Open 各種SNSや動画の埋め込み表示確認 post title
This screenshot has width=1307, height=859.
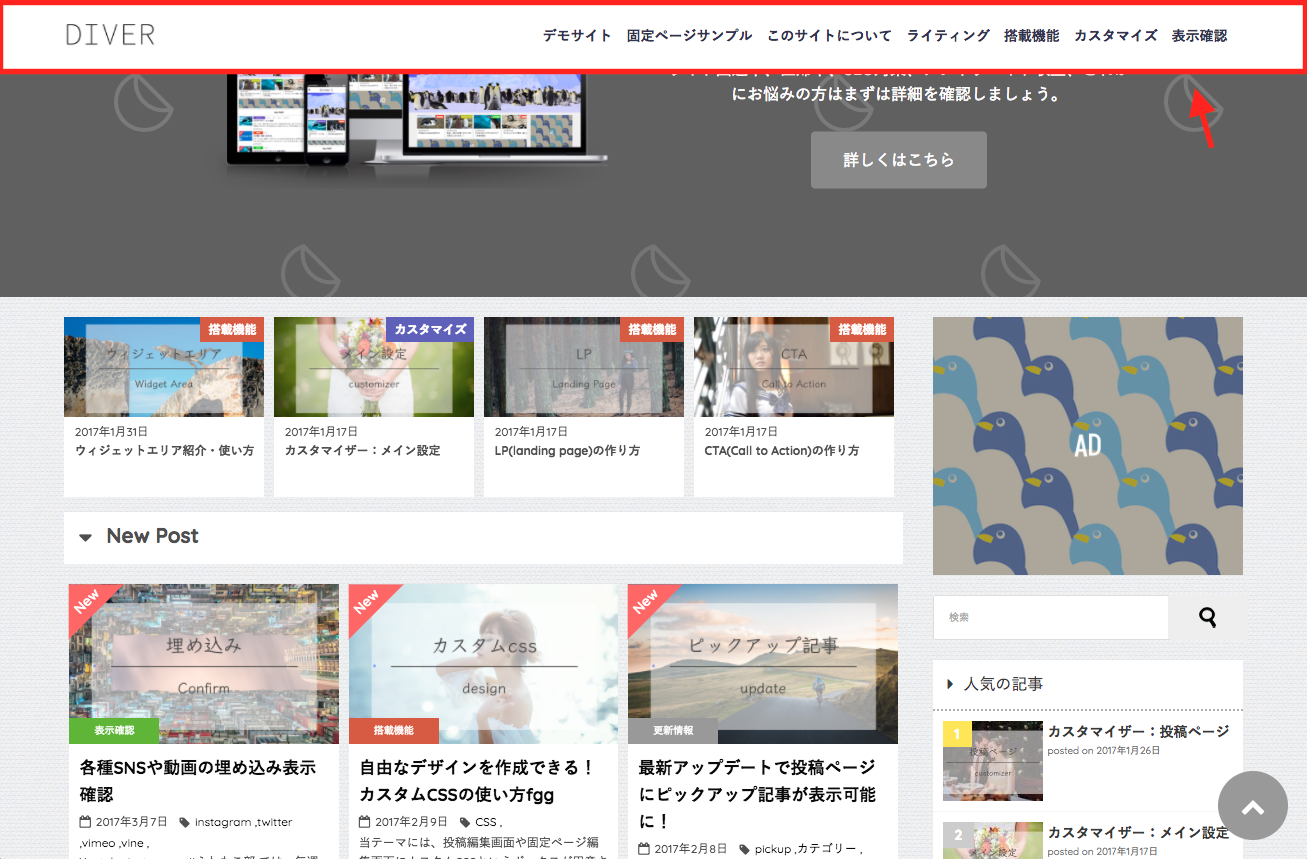point(198,781)
